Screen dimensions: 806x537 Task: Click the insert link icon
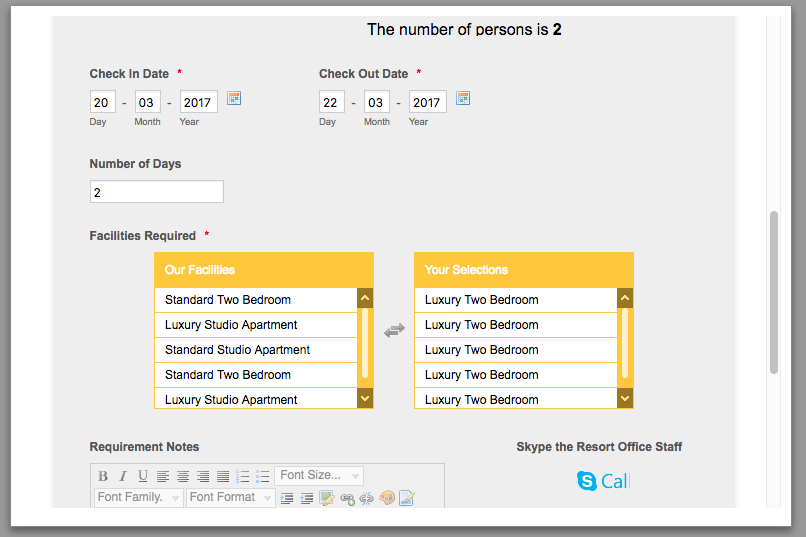347,498
